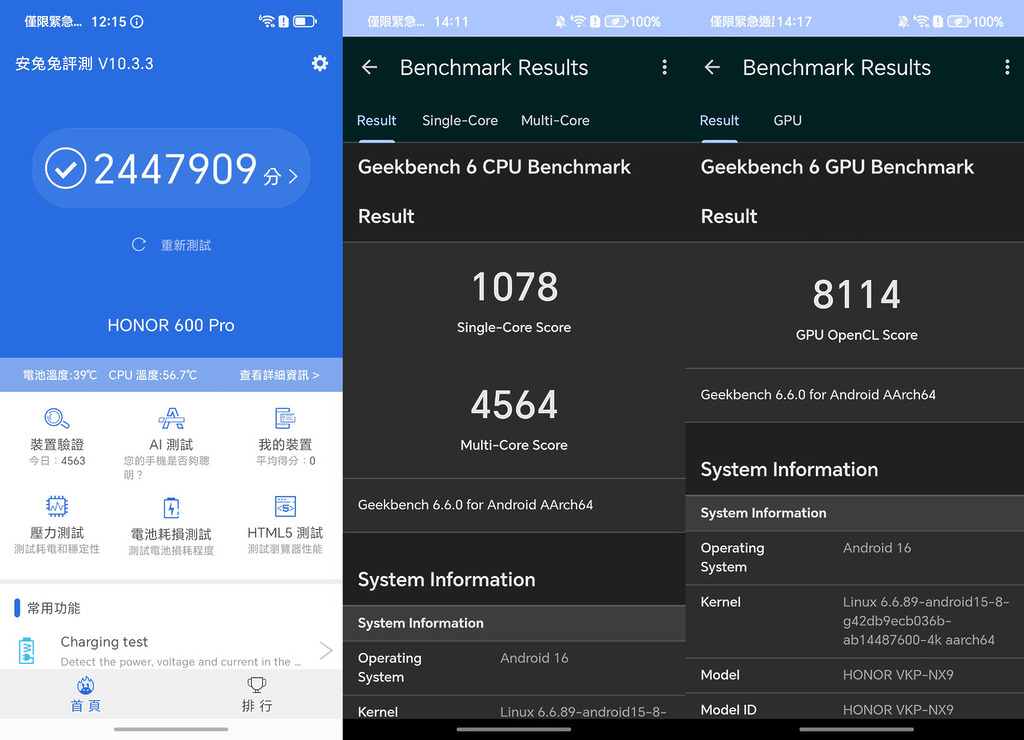The width and height of the screenshot is (1024, 740).
Task: Tap the back arrow in Geekbench CPU results
Action: [370, 67]
